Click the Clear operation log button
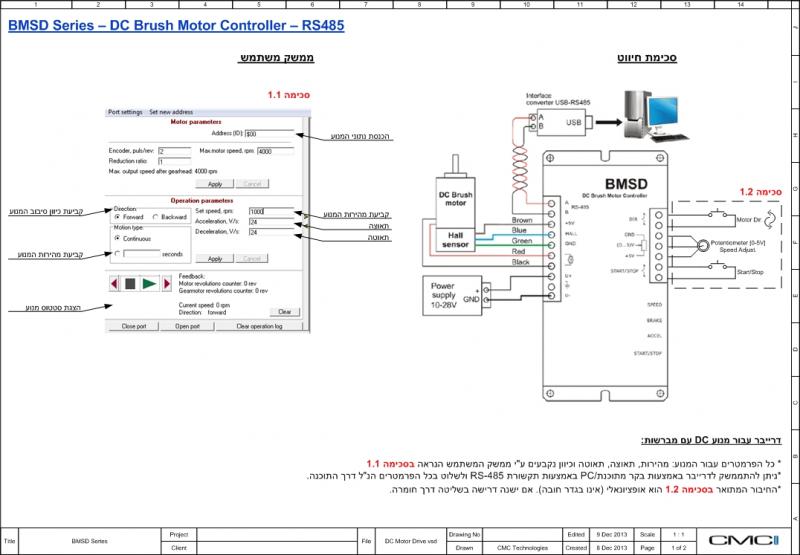 [x=259, y=326]
